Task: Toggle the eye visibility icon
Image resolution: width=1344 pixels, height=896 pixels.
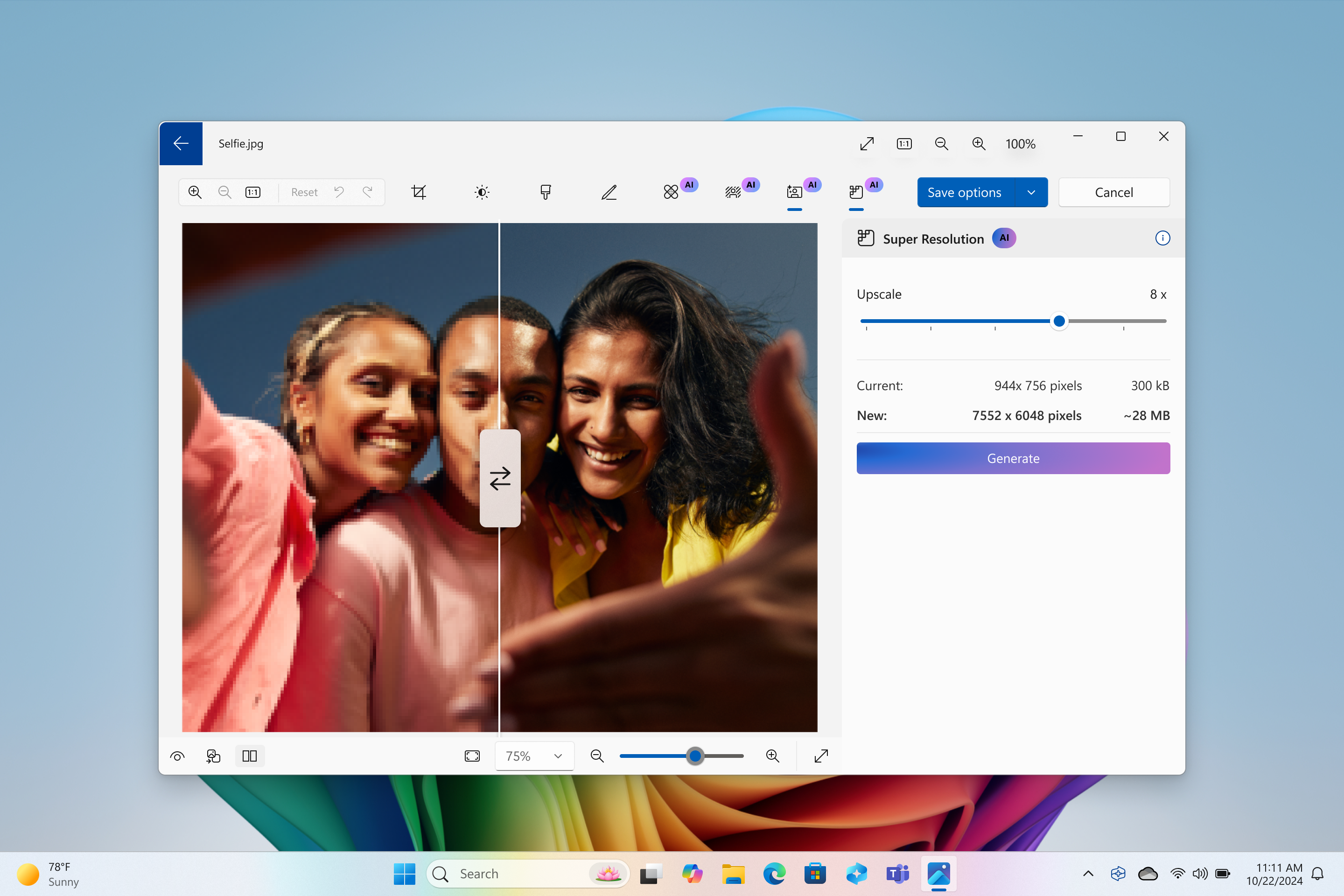Action: click(178, 756)
